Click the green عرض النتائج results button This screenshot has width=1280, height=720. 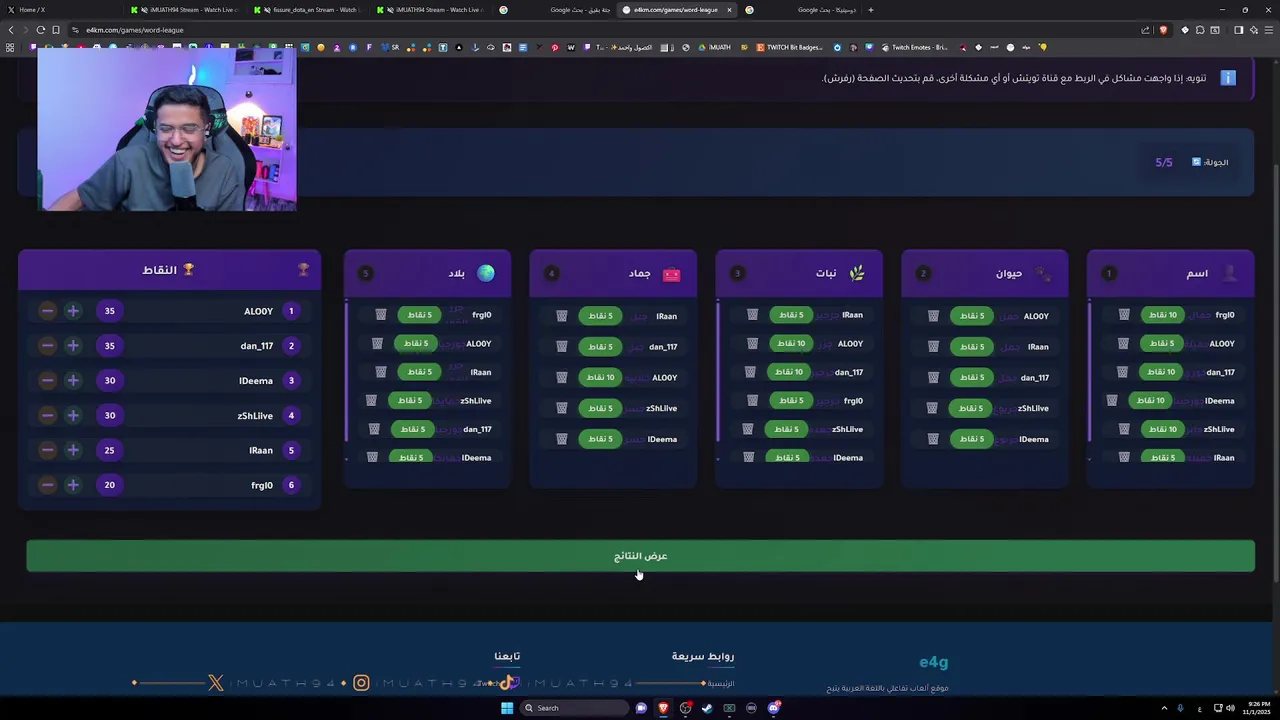[x=640, y=556]
